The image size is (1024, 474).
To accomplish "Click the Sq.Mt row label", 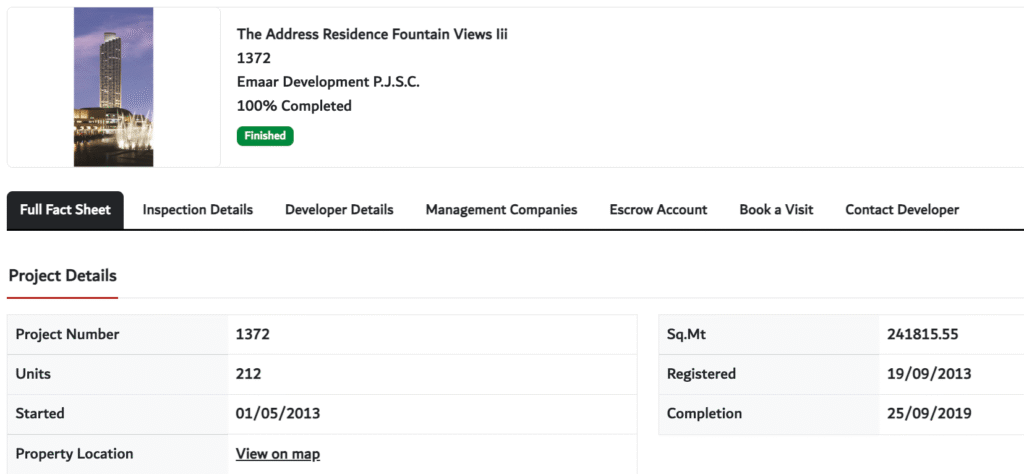I will [686, 334].
